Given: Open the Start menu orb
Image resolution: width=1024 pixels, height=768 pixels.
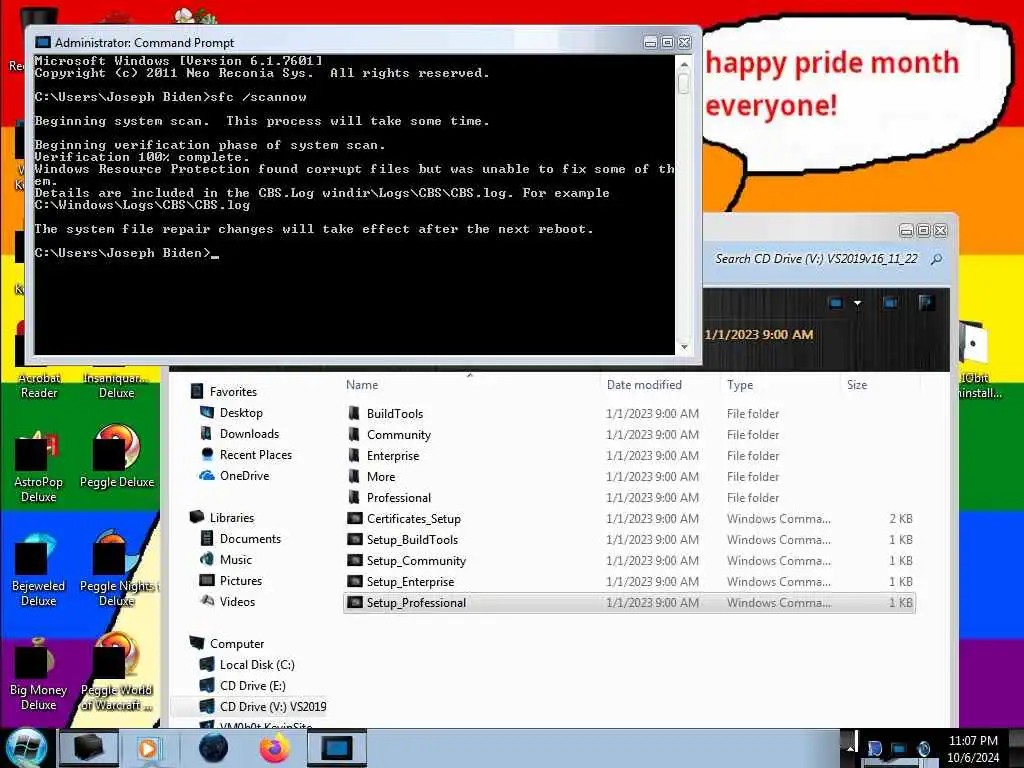Looking at the screenshot, I should [x=25, y=748].
